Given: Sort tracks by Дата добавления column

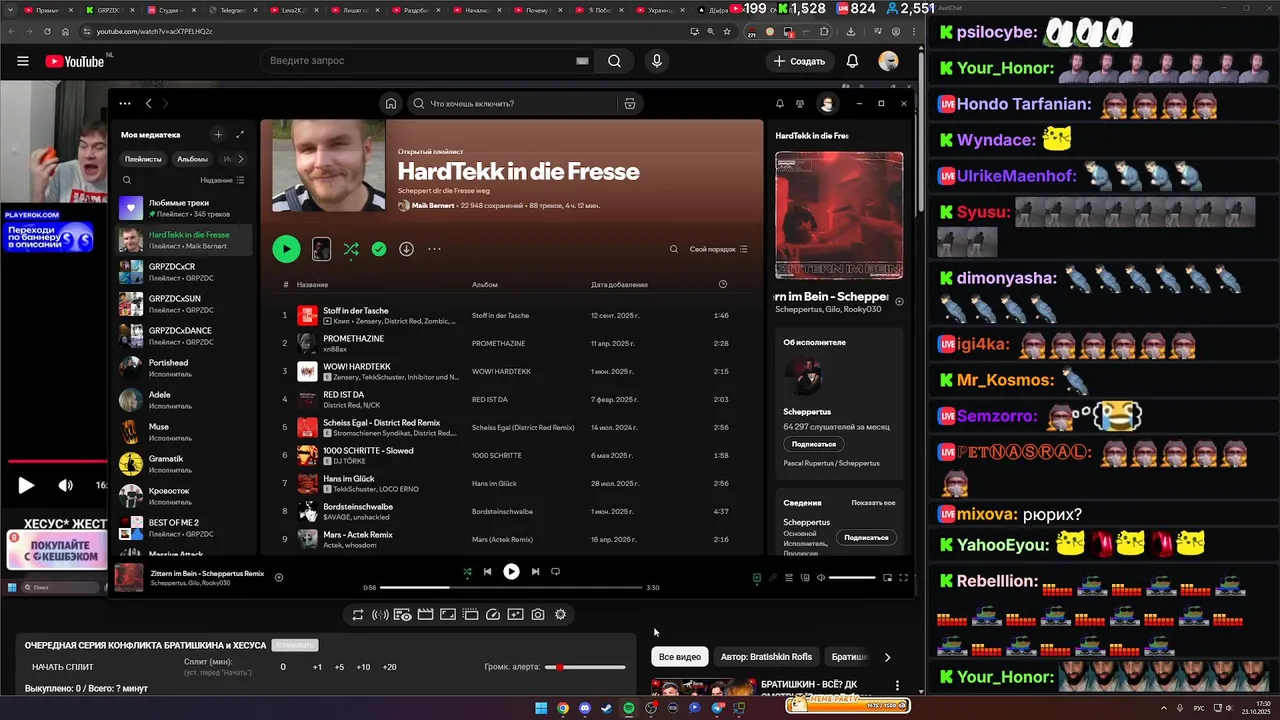Looking at the screenshot, I should (x=619, y=285).
